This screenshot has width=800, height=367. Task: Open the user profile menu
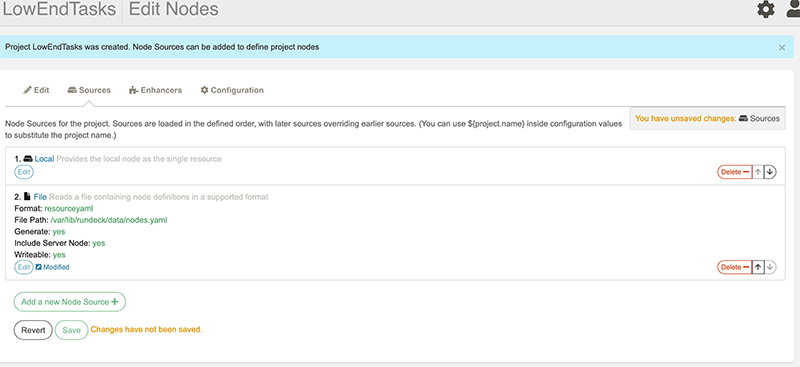point(793,9)
